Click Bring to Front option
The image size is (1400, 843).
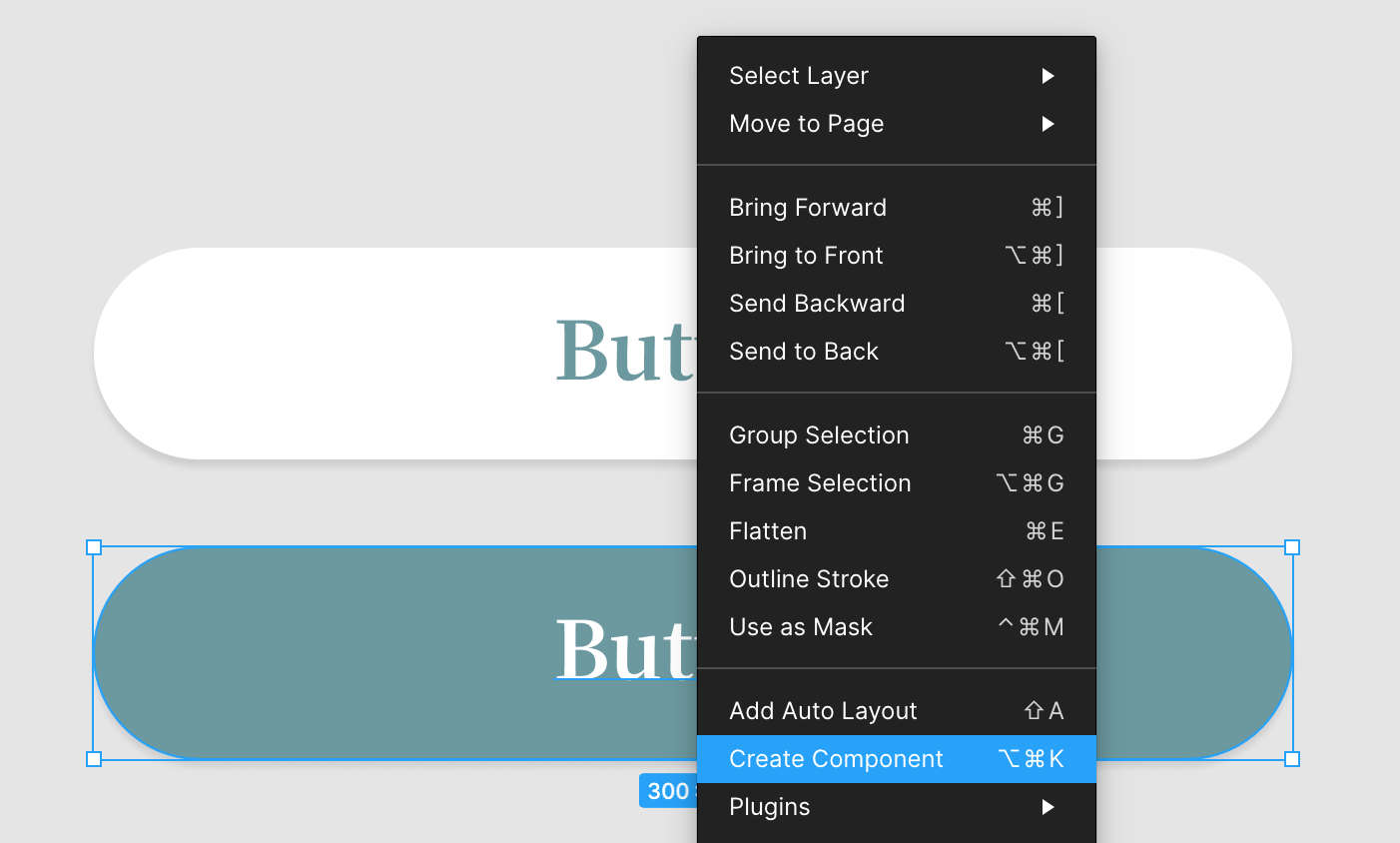[x=806, y=256]
